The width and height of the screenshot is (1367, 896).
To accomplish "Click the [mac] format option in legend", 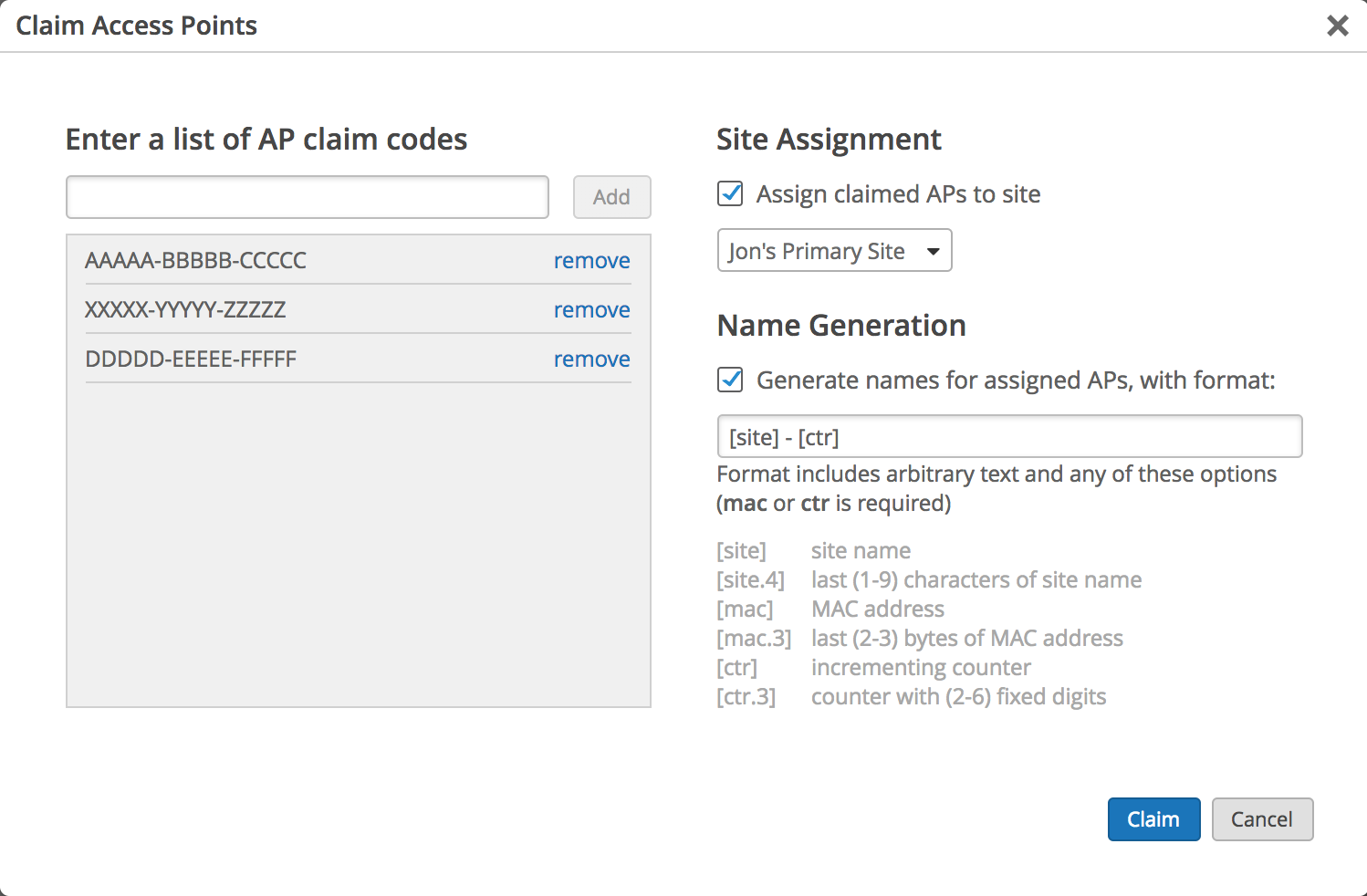I will 745,609.
